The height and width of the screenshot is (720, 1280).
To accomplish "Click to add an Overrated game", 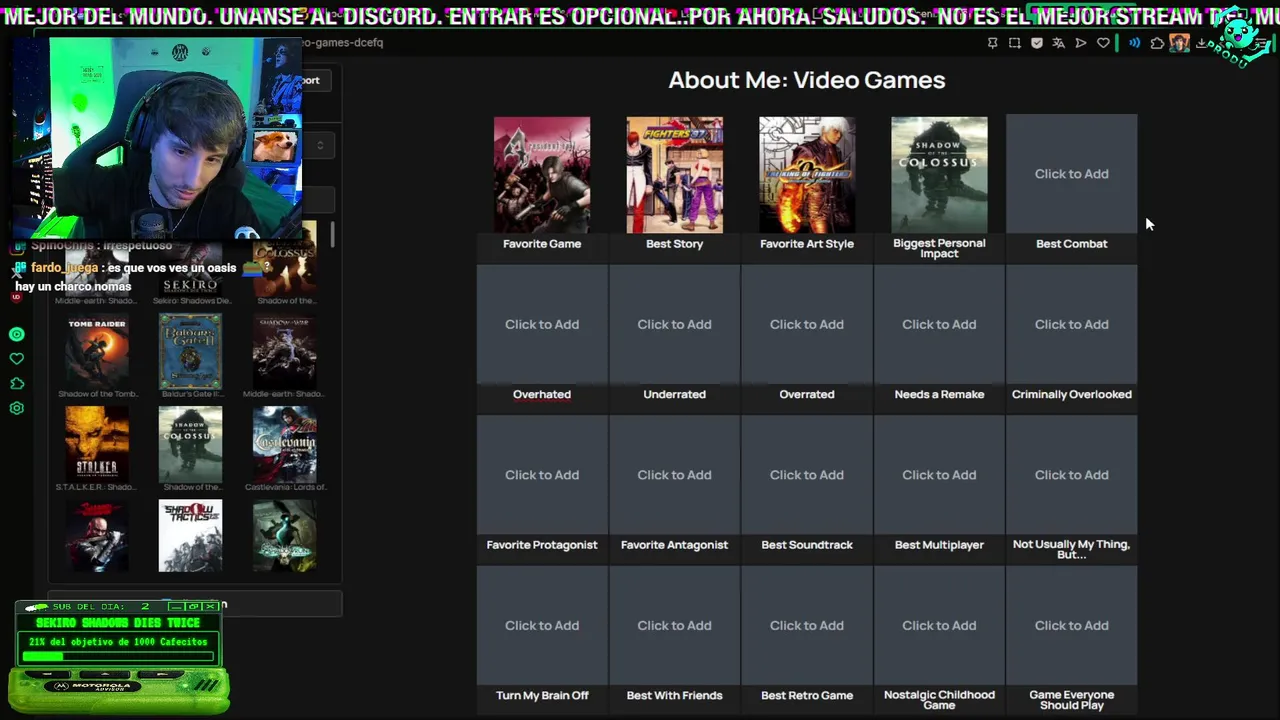I will tap(807, 324).
